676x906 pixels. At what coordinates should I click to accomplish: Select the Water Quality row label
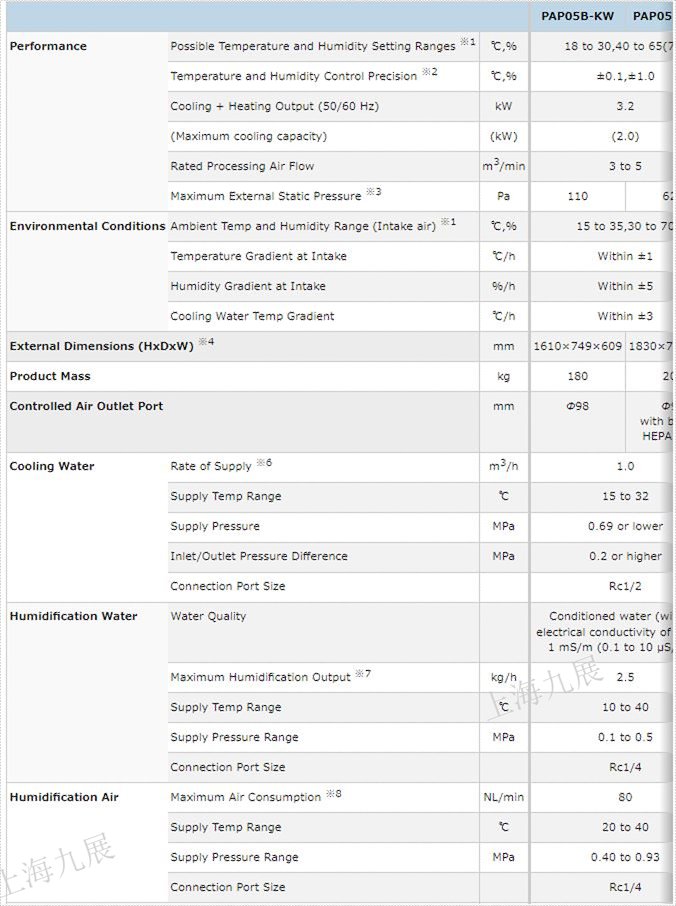pos(208,616)
